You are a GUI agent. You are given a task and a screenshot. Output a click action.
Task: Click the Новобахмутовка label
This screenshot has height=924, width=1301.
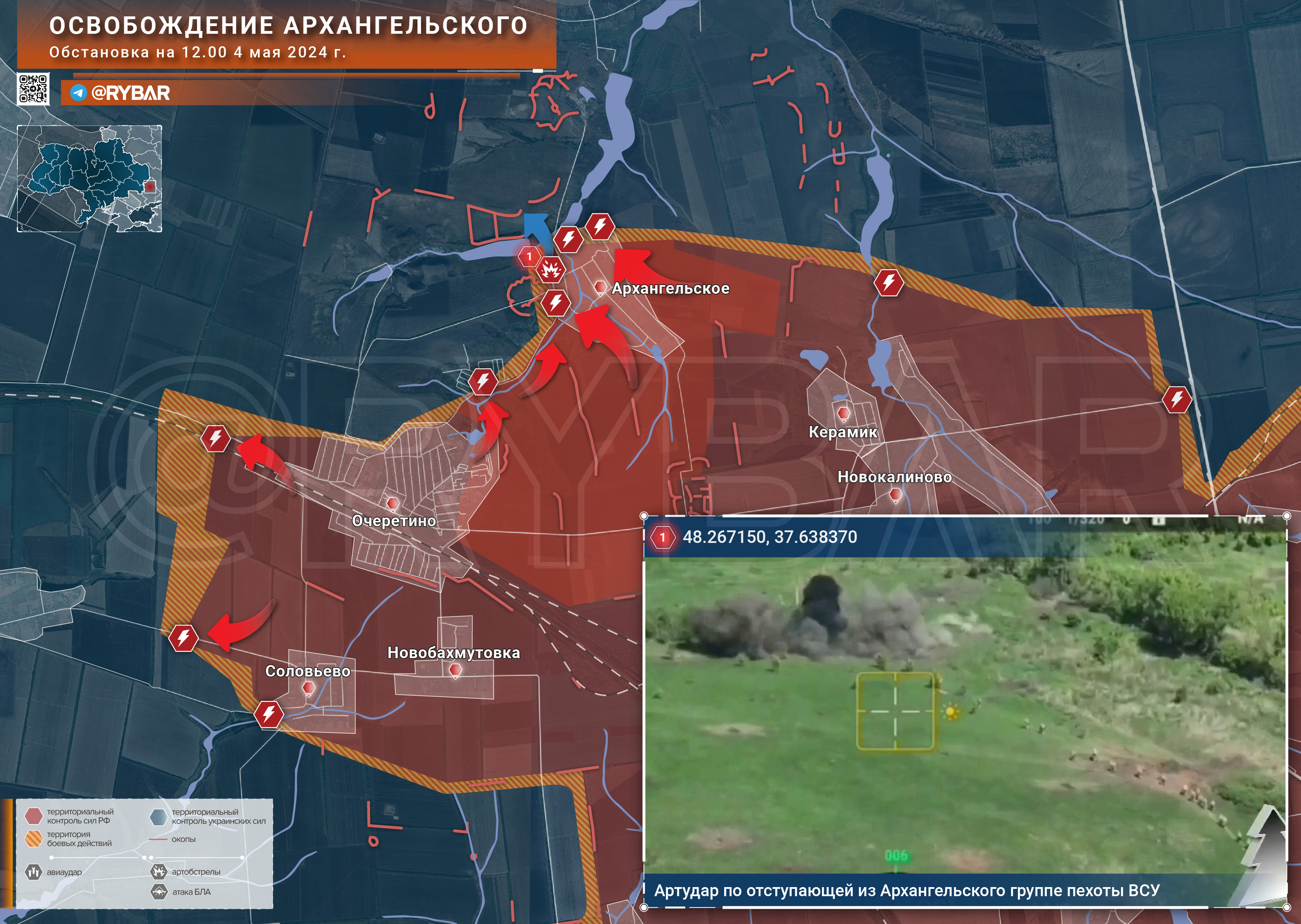tap(454, 652)
